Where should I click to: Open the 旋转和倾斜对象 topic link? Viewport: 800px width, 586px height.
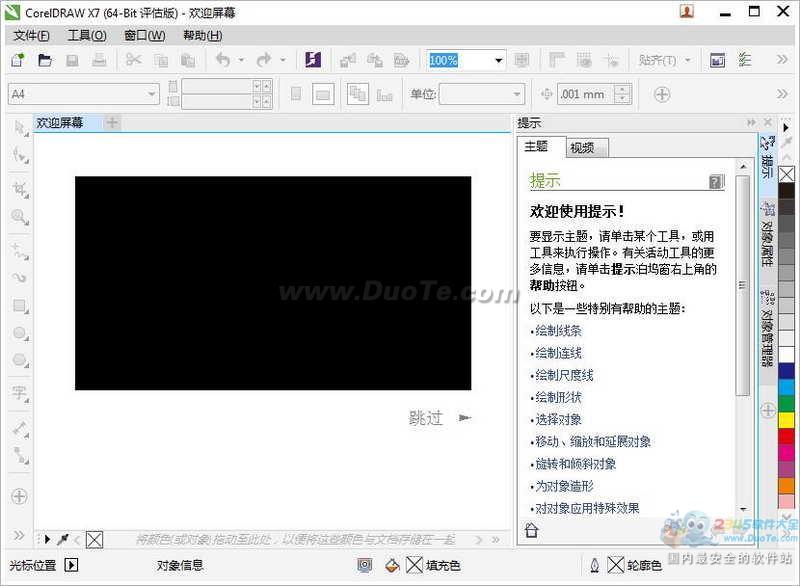[576, 464]
